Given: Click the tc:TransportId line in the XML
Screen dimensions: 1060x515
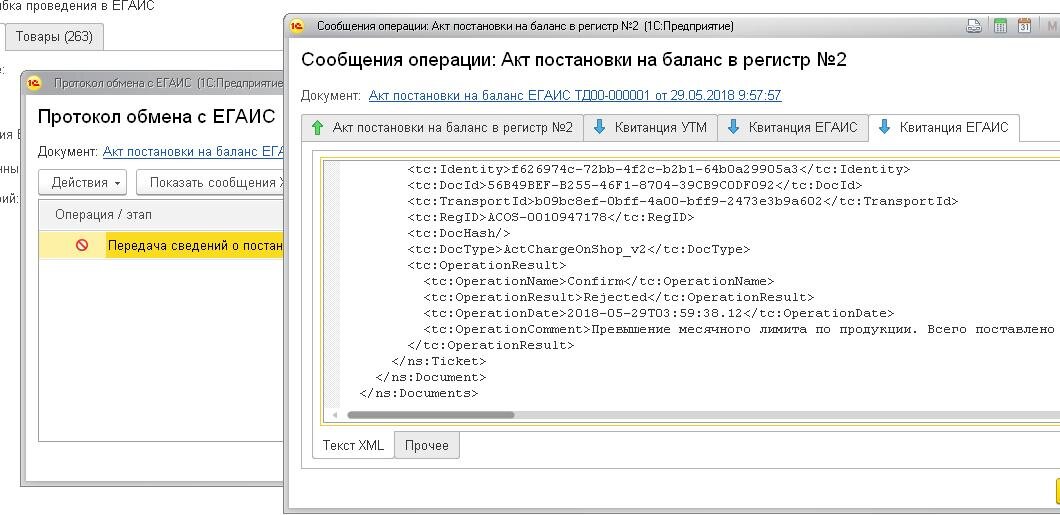Looking at the screenshot, I should click(x=683, y=201).
